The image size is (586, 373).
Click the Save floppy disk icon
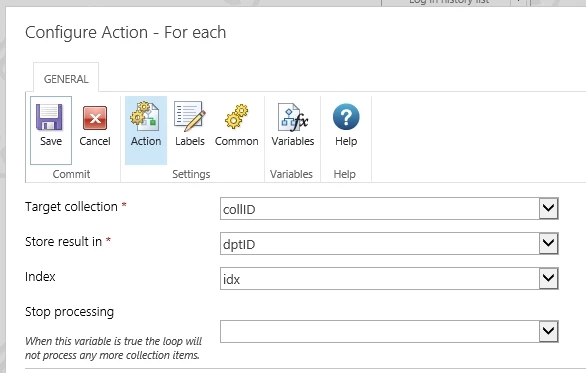(x=49, y=117)
